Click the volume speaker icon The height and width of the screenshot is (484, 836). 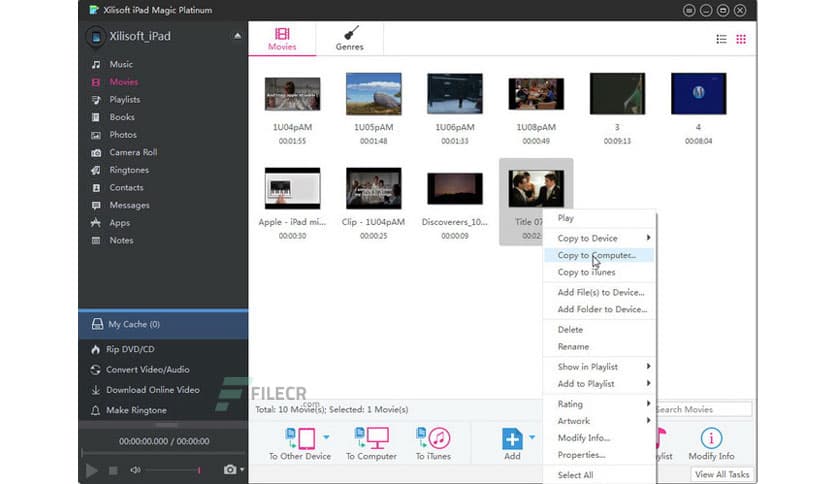tap(135, 470)
